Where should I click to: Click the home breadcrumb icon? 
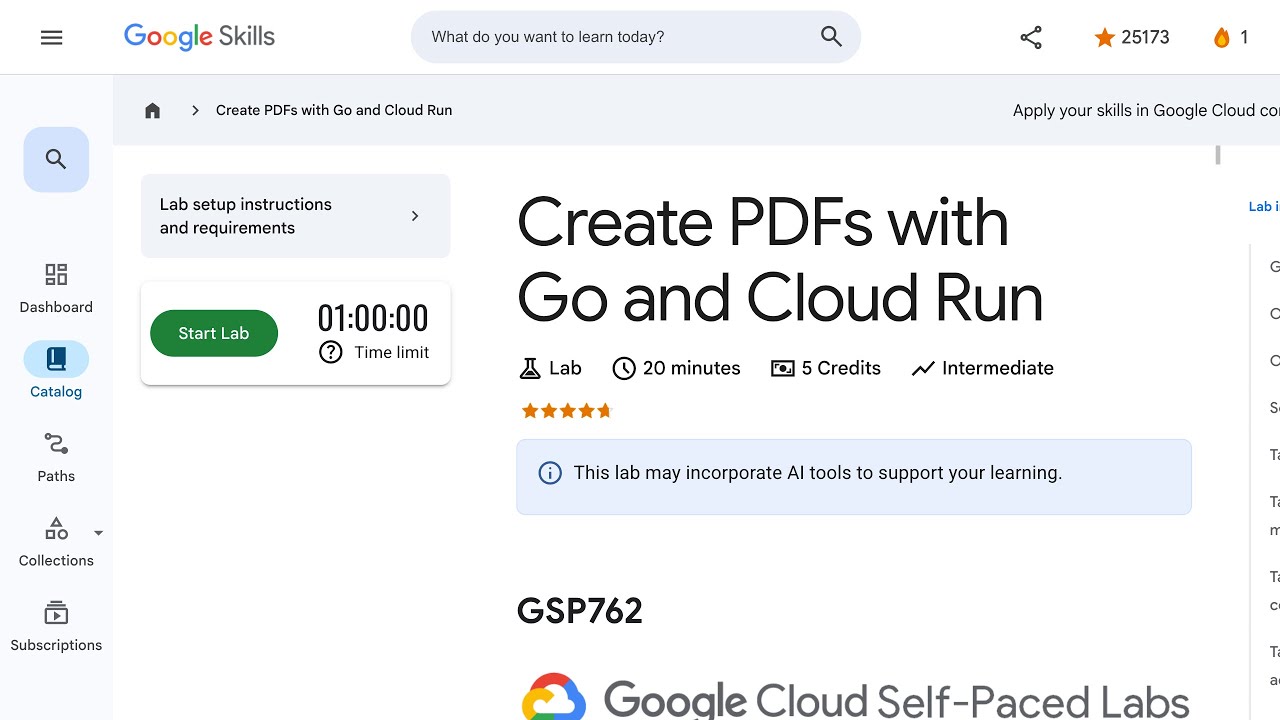(x=152, y=110)
